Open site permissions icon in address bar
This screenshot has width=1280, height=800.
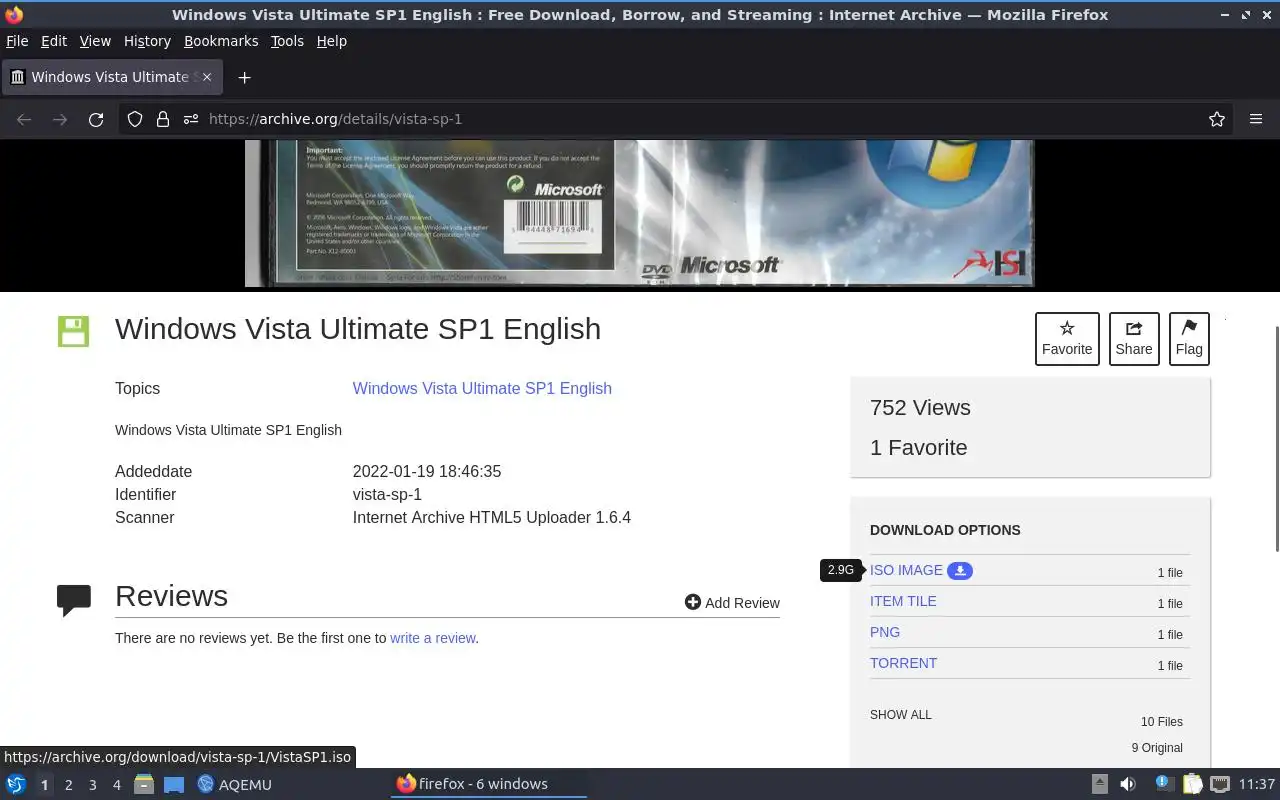pos(191,119)
